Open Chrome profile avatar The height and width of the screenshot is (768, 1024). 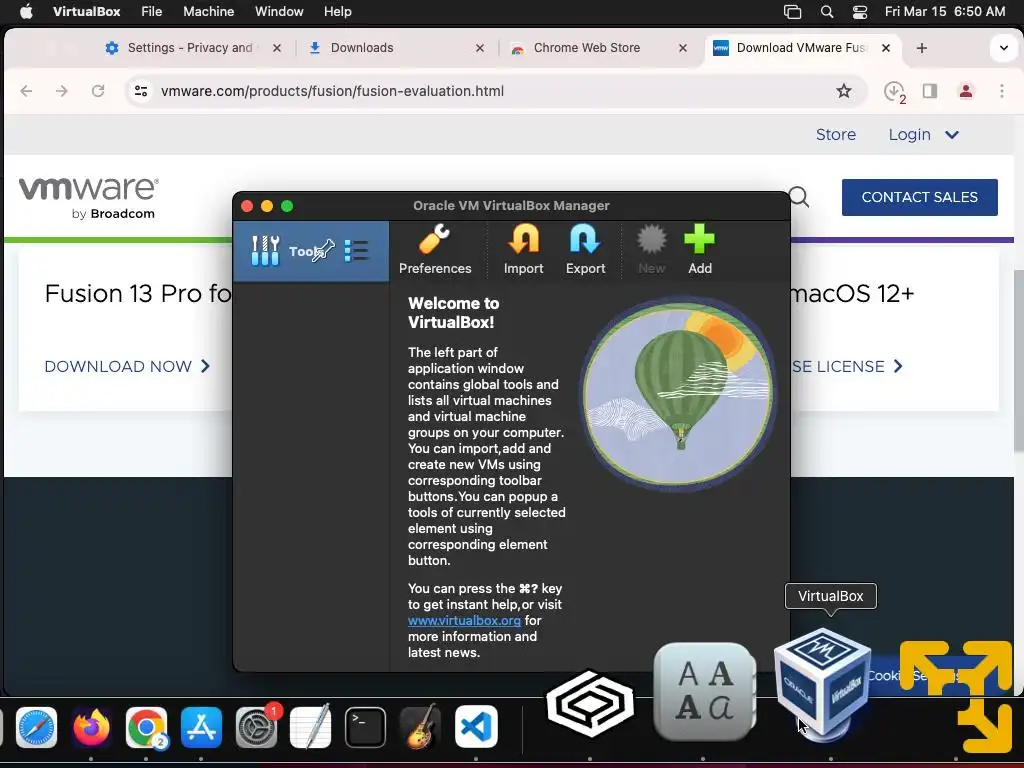966,91
